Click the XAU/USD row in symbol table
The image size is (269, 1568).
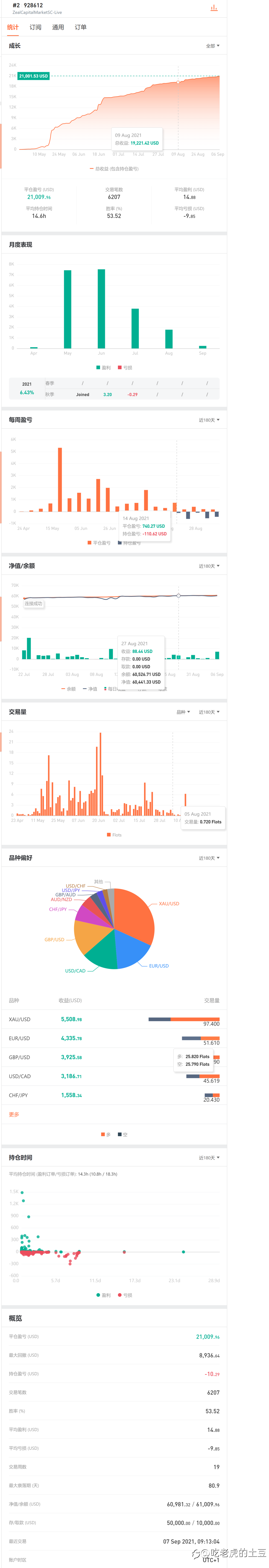click(114, 1020)
